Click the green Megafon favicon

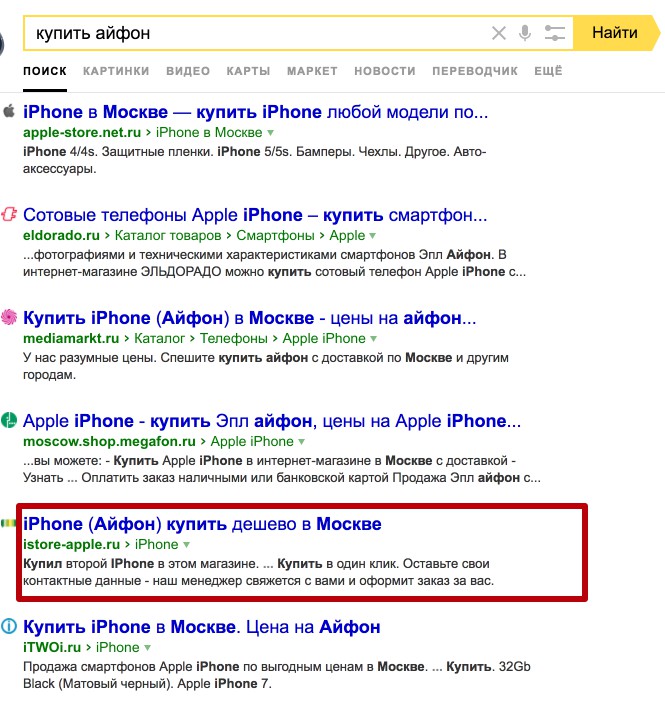(9, 420)
